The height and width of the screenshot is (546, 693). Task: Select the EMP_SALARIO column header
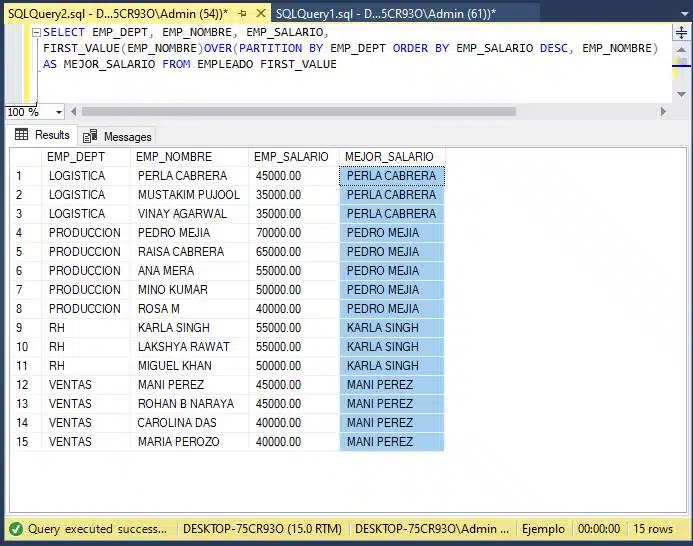pyautogui.click(x=293, y=157)
